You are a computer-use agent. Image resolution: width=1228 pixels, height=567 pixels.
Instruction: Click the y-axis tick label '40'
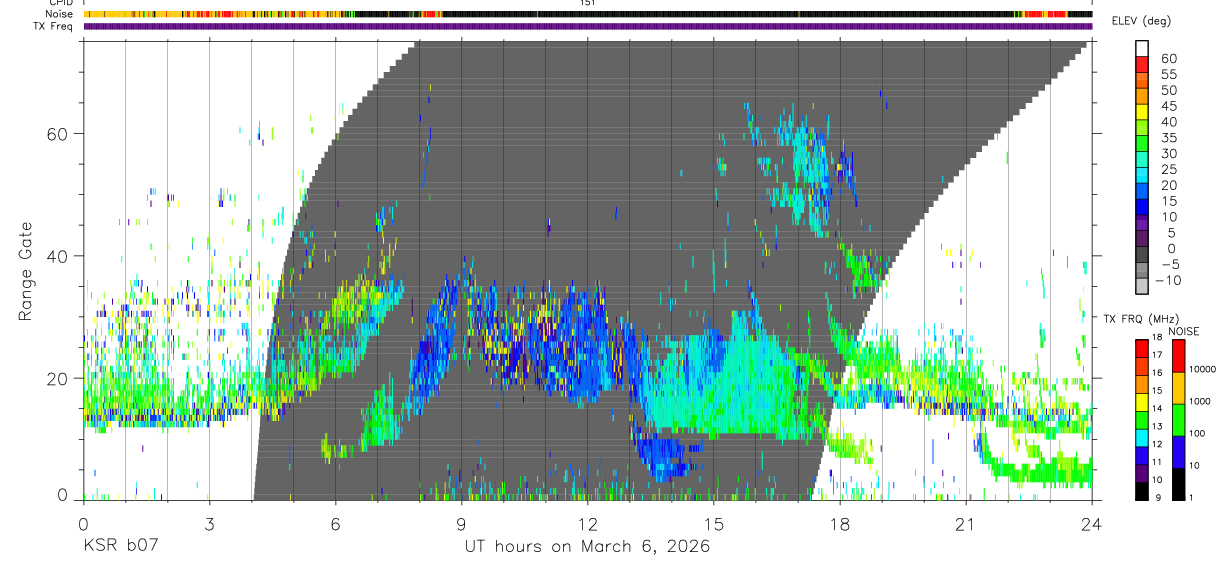click(x=60, y=257)
